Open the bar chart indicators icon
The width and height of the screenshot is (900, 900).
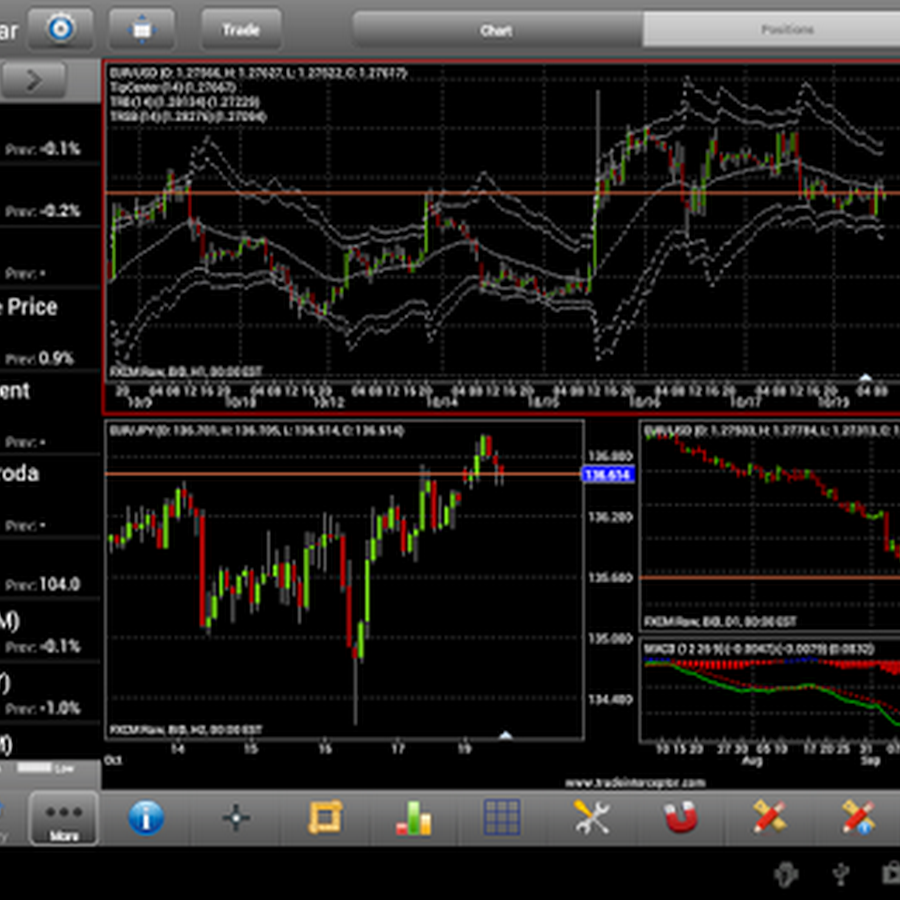point(413,818)
